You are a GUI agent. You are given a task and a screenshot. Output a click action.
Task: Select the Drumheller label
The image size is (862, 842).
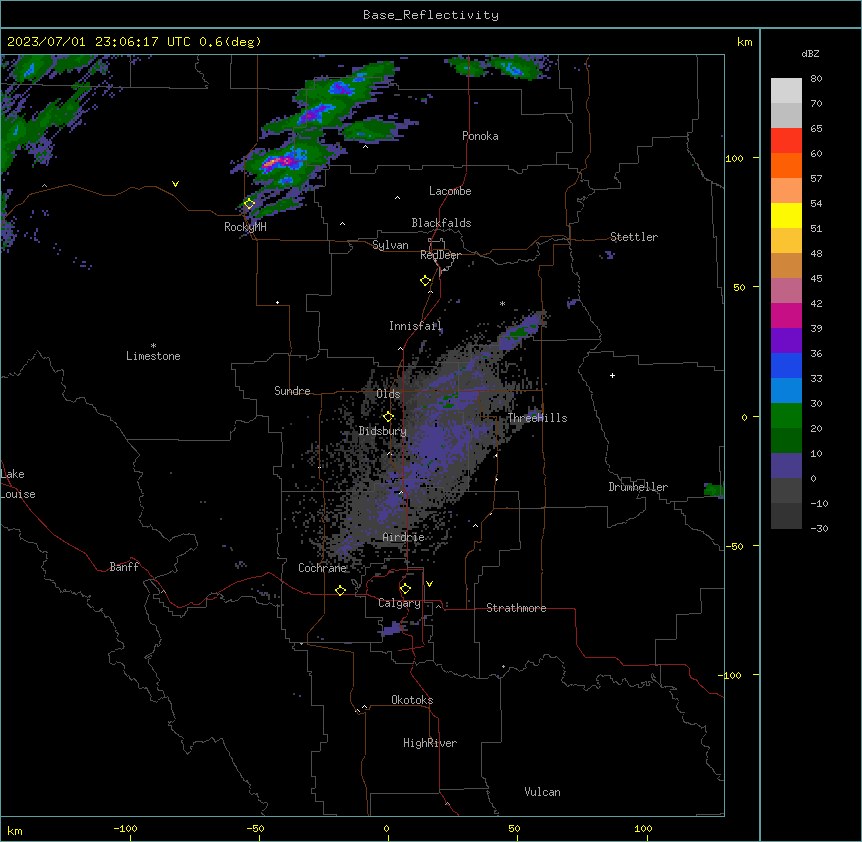tap(638, 487)
